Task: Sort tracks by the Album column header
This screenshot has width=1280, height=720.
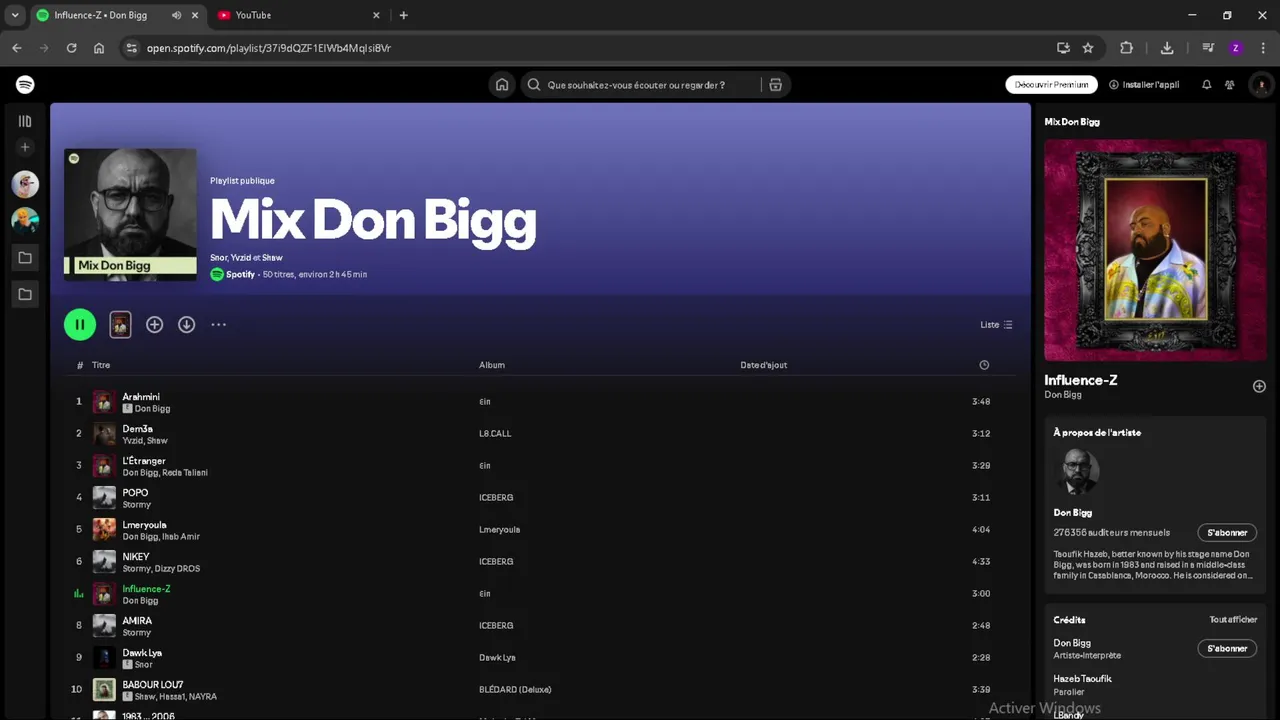Action: pyautogui.click(x=492, y=365)
